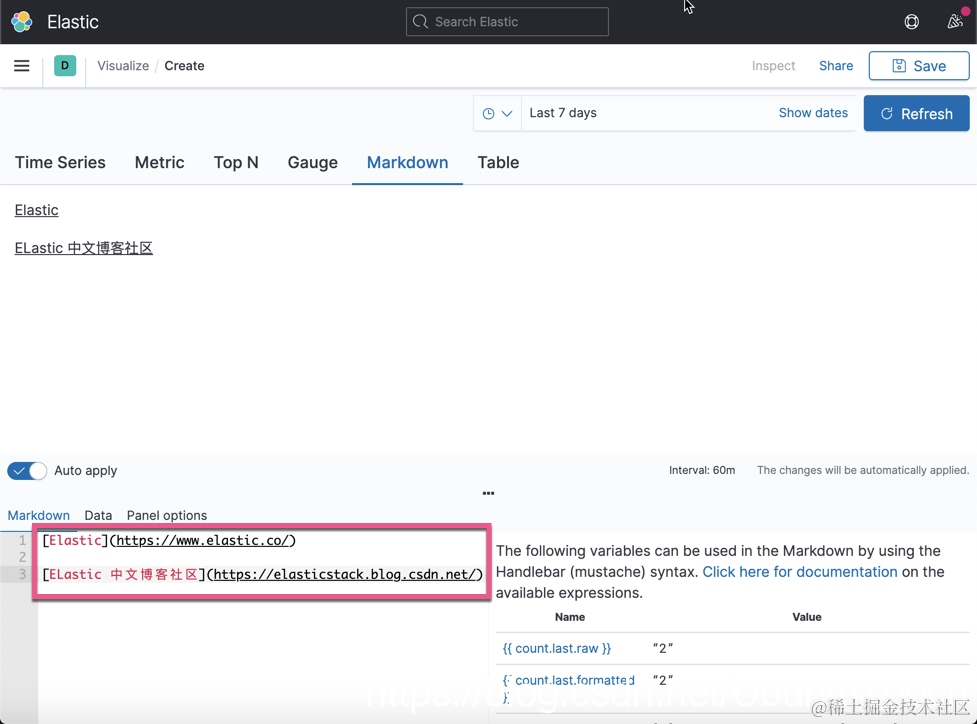Open the Panel options sub-tab
Screen dimensions: 977x724
click(x=166, y=515)
